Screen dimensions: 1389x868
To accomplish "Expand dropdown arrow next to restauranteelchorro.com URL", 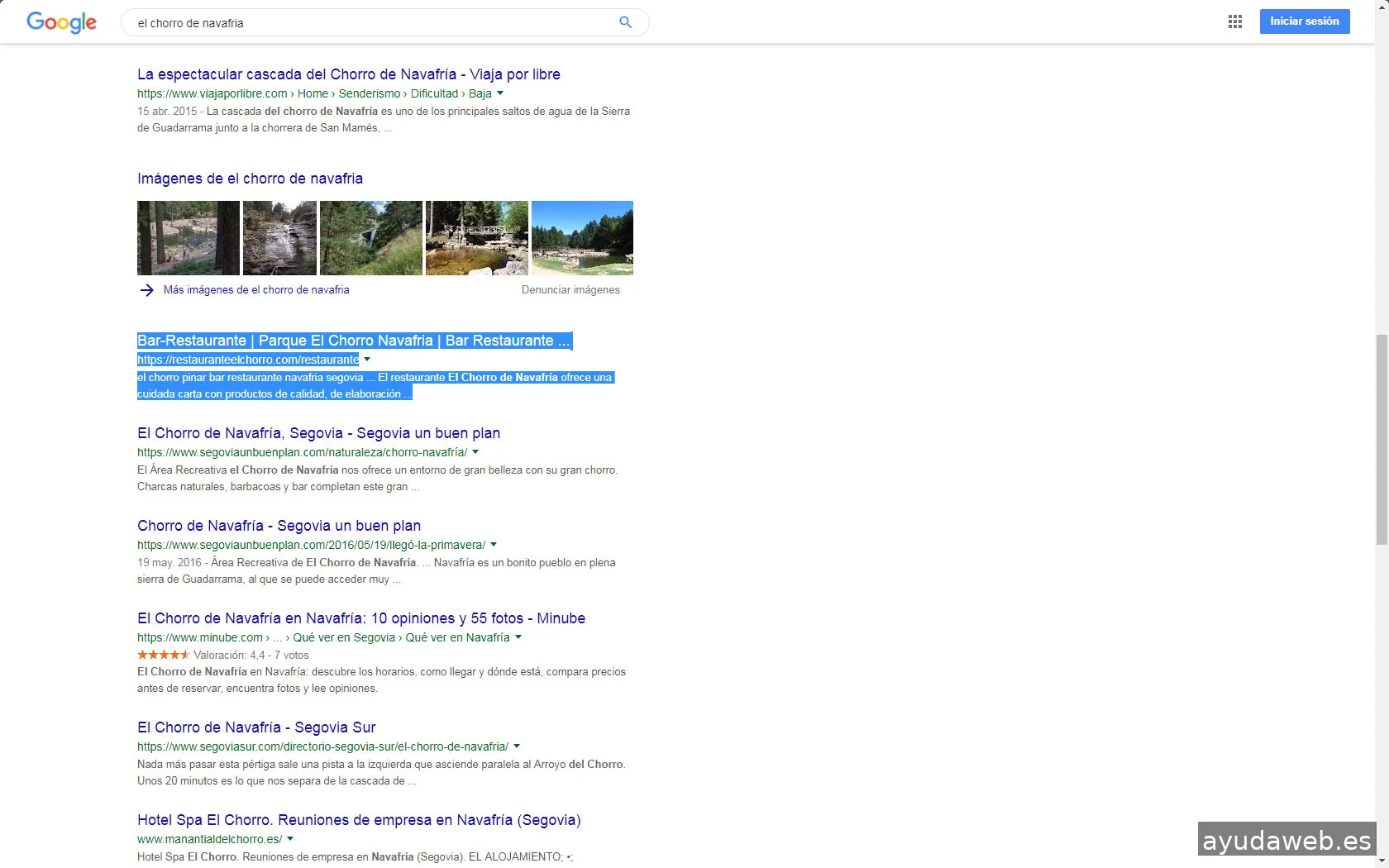I will tap(367, 360).
